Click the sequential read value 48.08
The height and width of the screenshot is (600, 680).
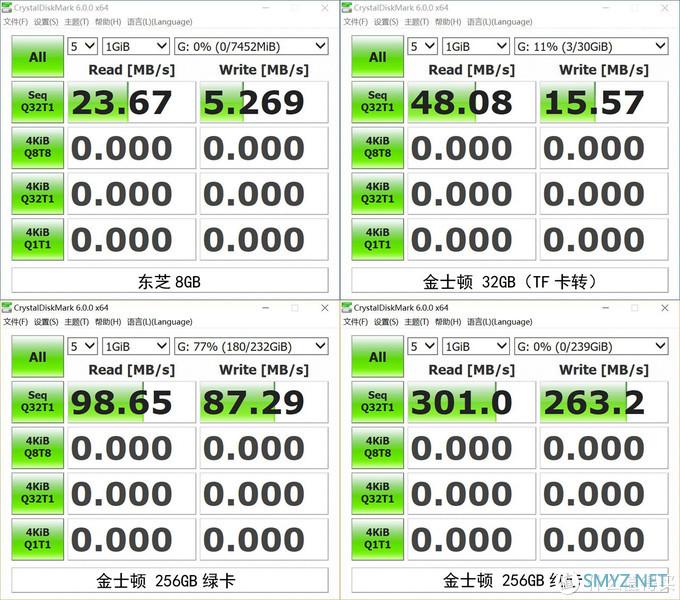(x=471, y=102)
